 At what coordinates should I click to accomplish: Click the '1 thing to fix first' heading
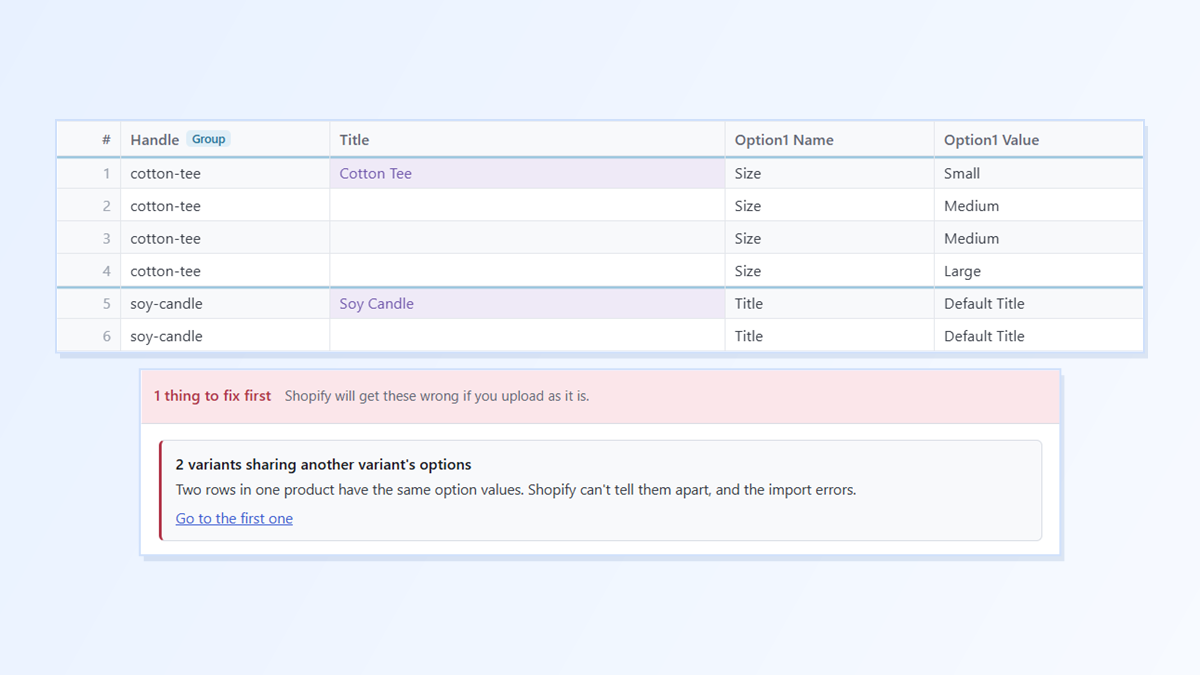click(x=212, y=396)
